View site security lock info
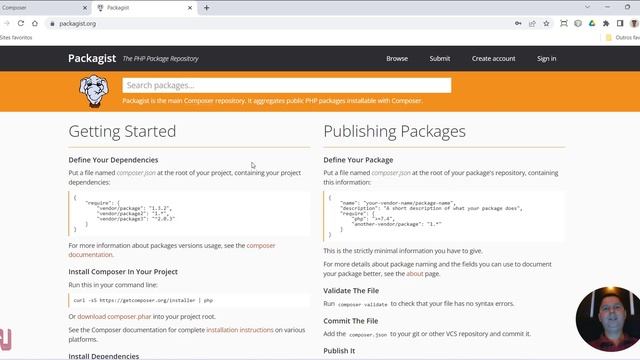Screen dimensions: 640x360 pos(52,24)
